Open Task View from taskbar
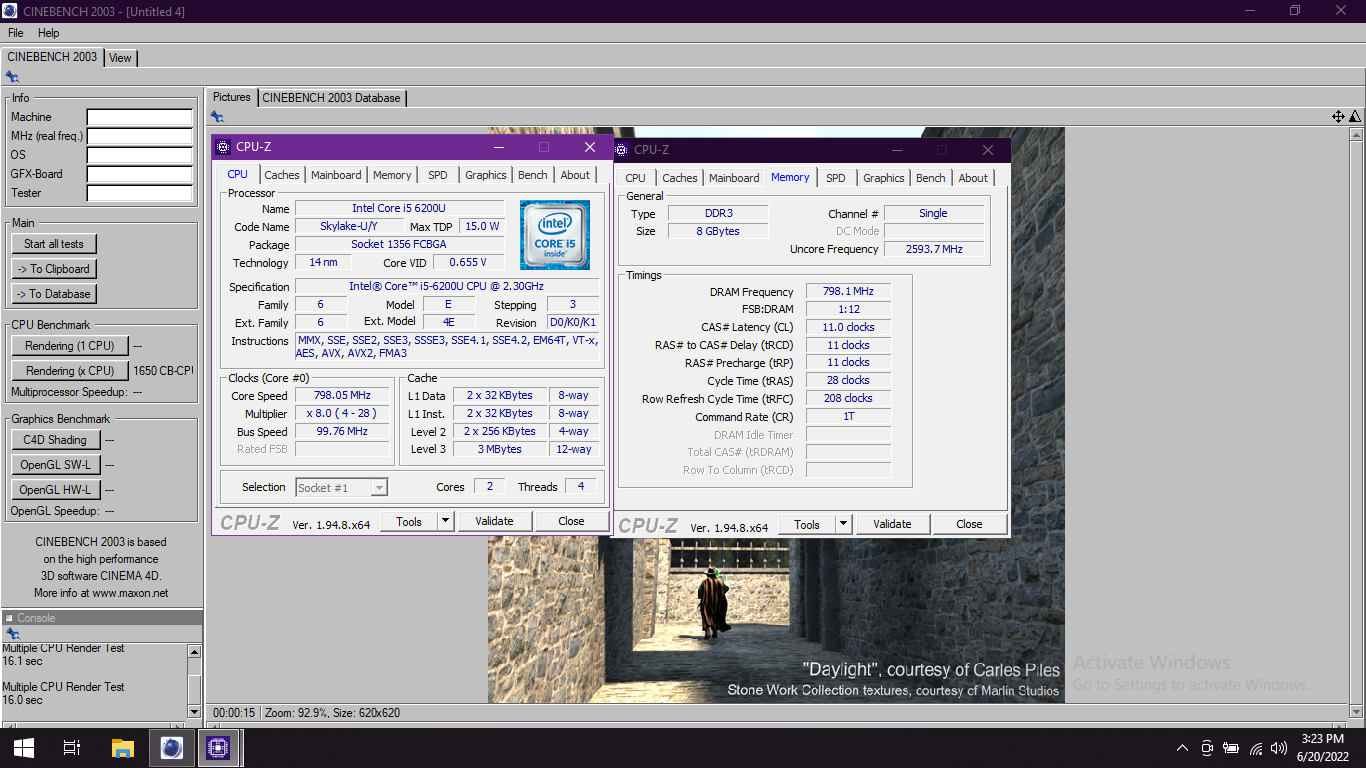Screen dimensions: 1366x768 (x=72, y=748)
